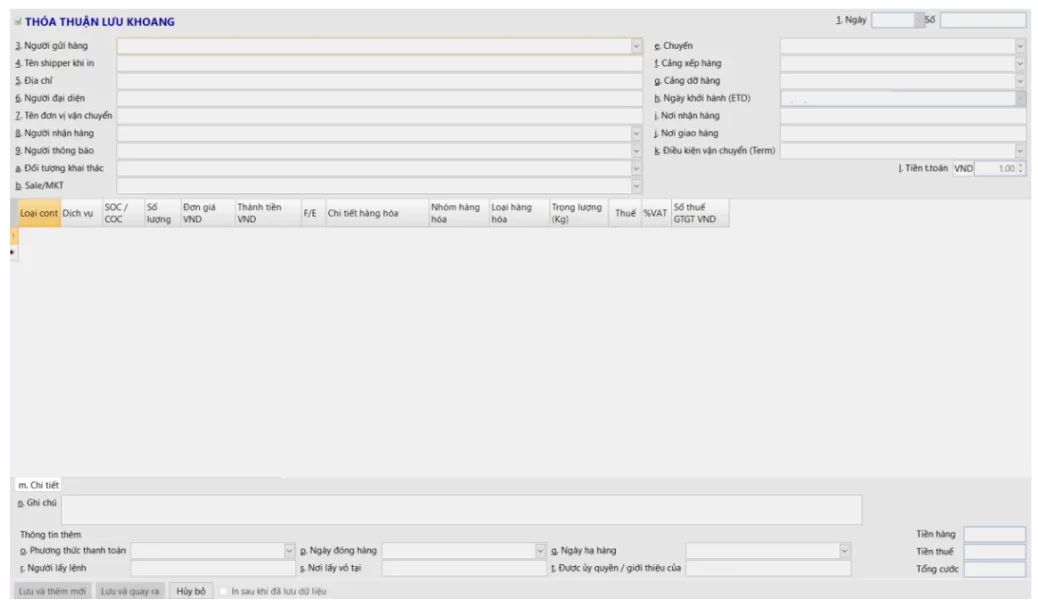Select the 'Loại cont' column header
This screenshot has width=1038, height=606.
point(39,213)
